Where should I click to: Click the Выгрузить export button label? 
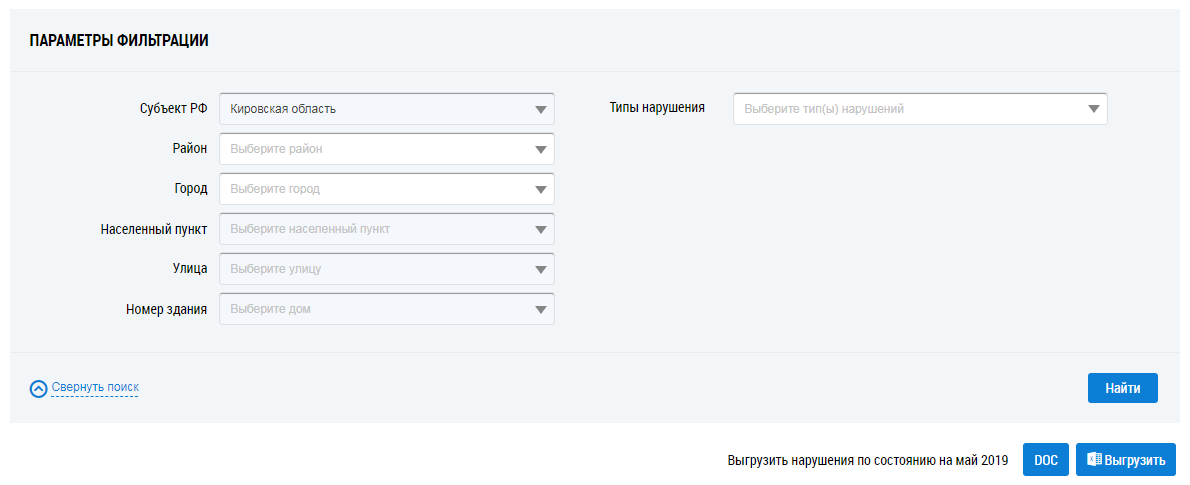pyautogui.click(x=1135, y=461)
